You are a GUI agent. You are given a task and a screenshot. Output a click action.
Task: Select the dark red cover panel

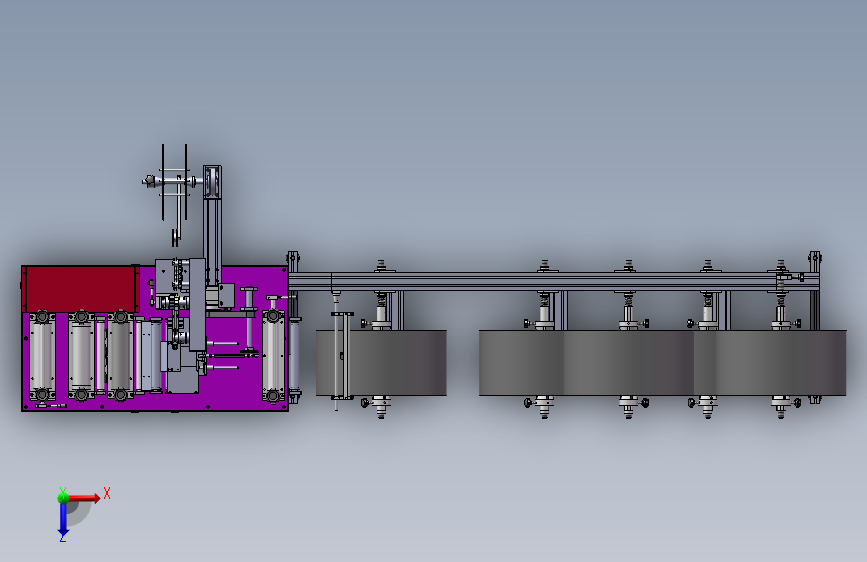[80, 288]
